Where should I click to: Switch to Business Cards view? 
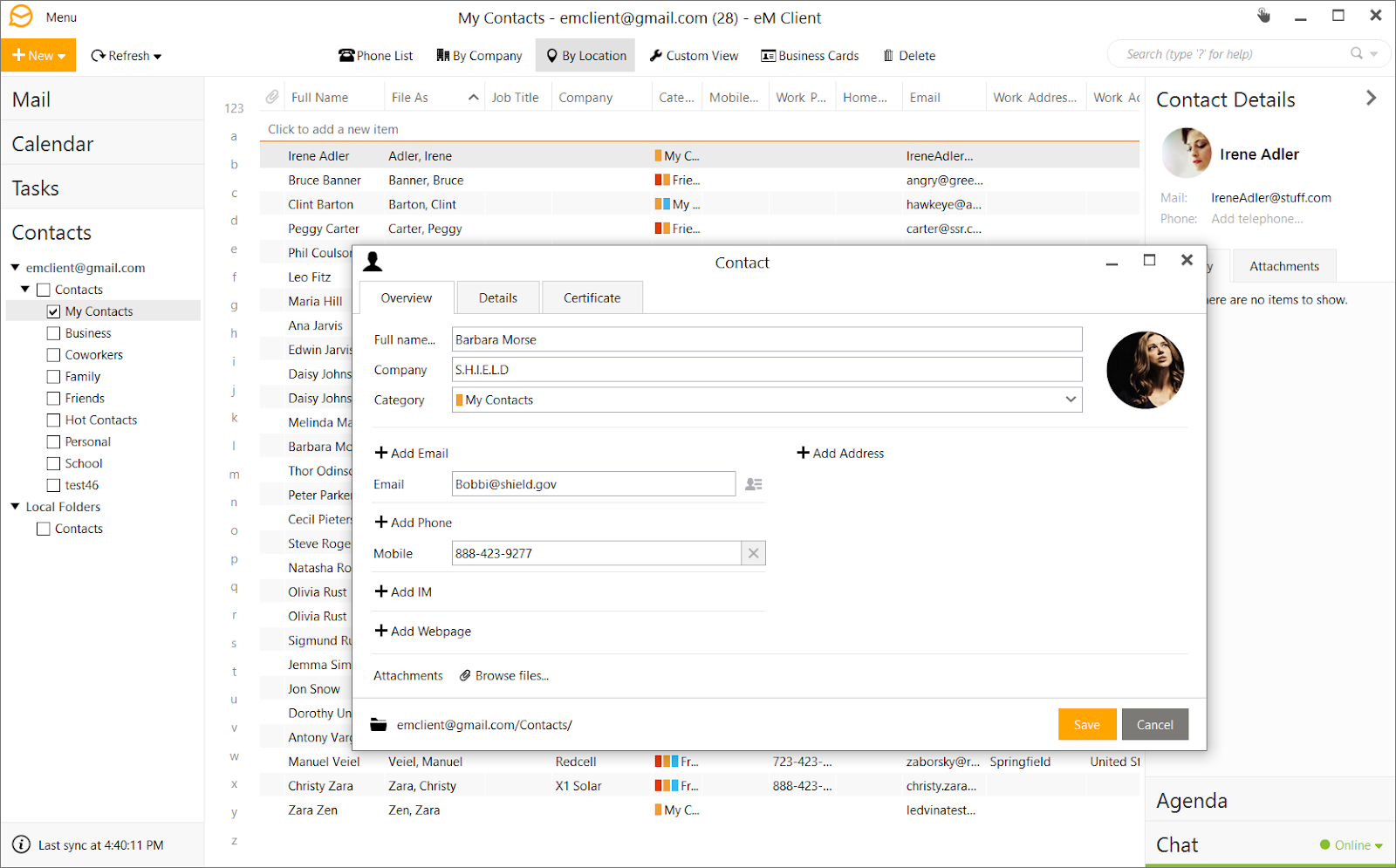[809, 55]
